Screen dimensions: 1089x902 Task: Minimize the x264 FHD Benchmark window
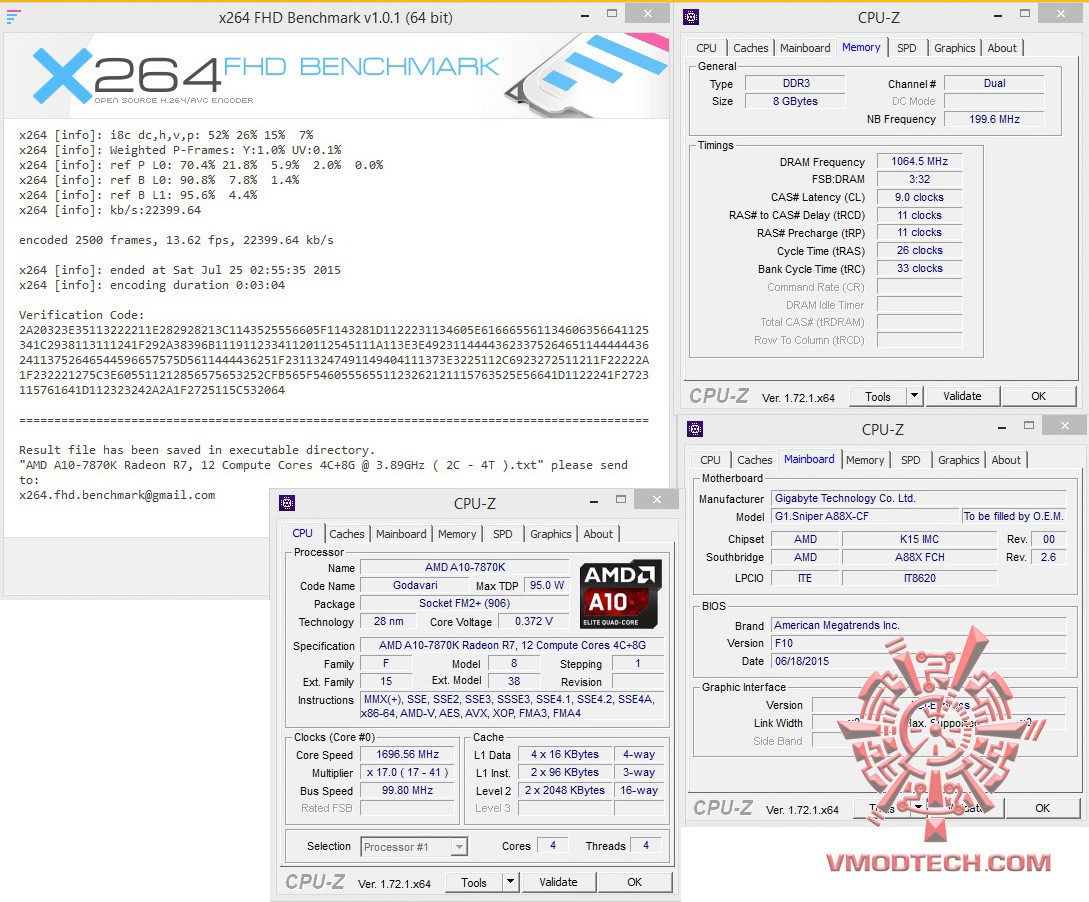pyautogui.click(x=585, y=15)
